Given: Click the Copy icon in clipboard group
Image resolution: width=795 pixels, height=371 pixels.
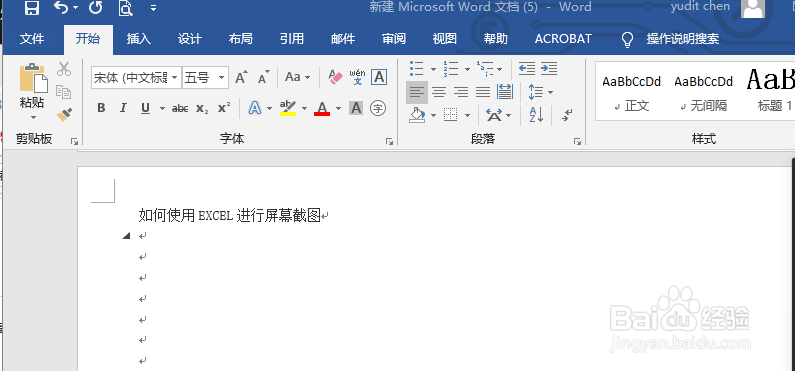Looking at the screenshot, I should tap(63, 92).
